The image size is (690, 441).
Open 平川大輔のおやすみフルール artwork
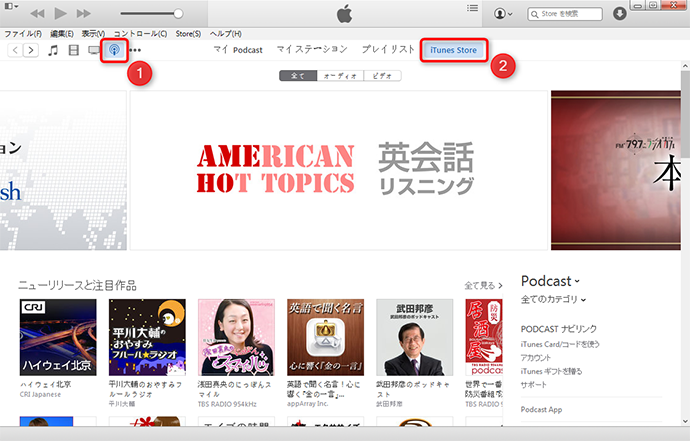[147, 337]
